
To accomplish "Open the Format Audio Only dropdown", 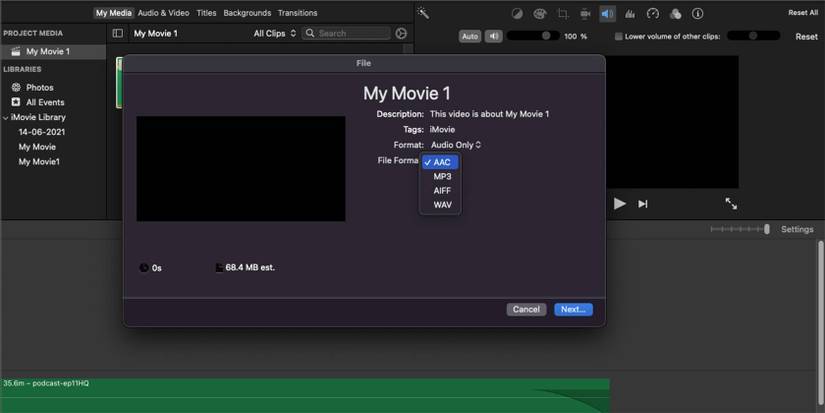I will click(x=456, y=145).
